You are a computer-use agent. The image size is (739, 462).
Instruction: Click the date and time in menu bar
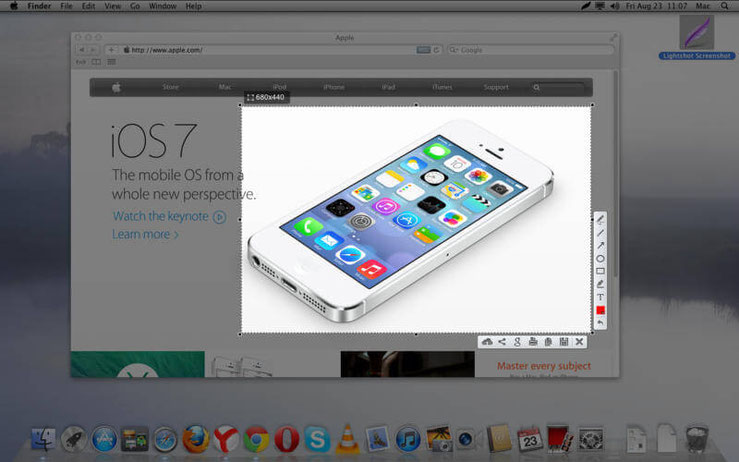[656, 6]
